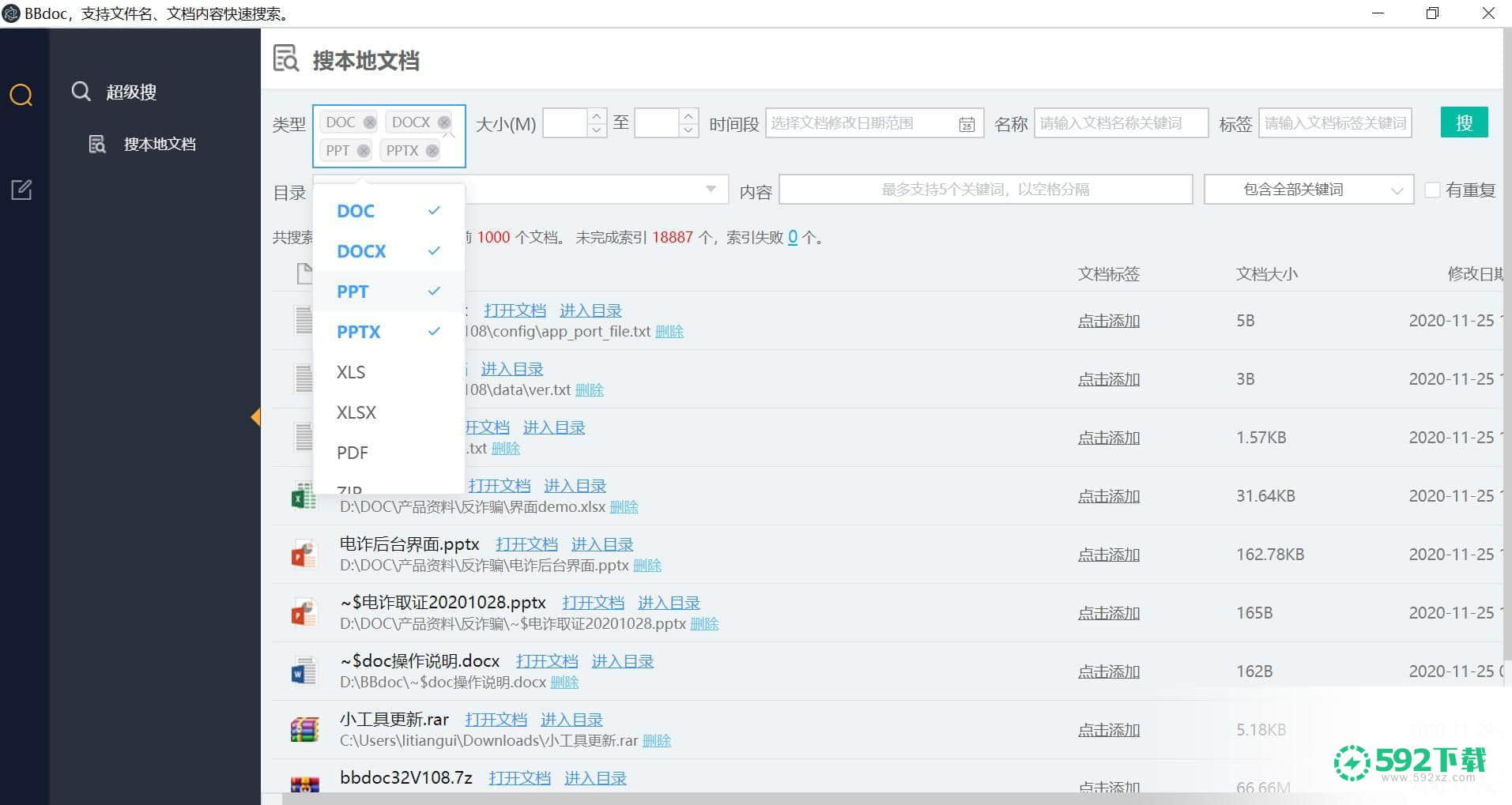Uncheck PPTX in the type dropdown list
This screenshot has width=1512, height=805.
point(389,332)
